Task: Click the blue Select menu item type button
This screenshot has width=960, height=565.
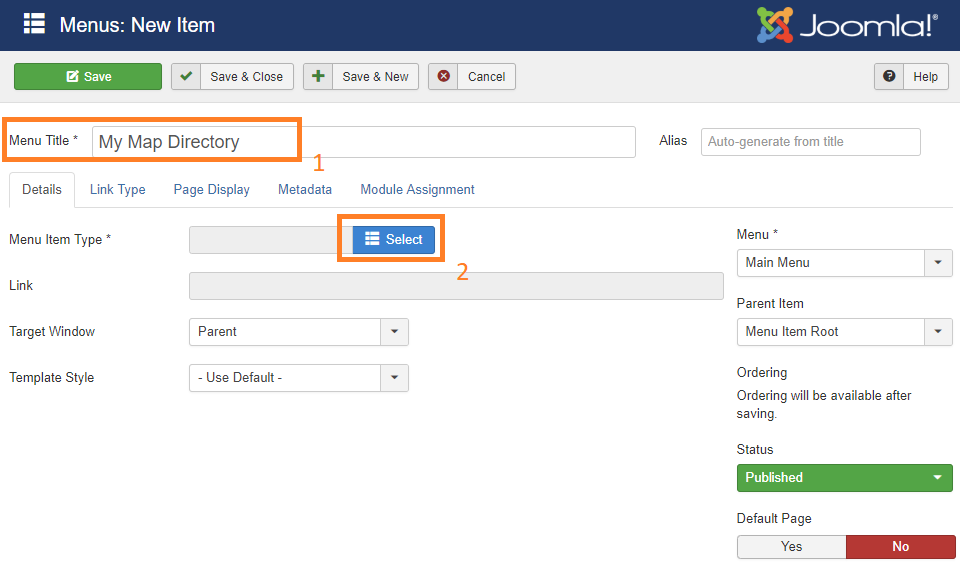Action: click(394, 239)
